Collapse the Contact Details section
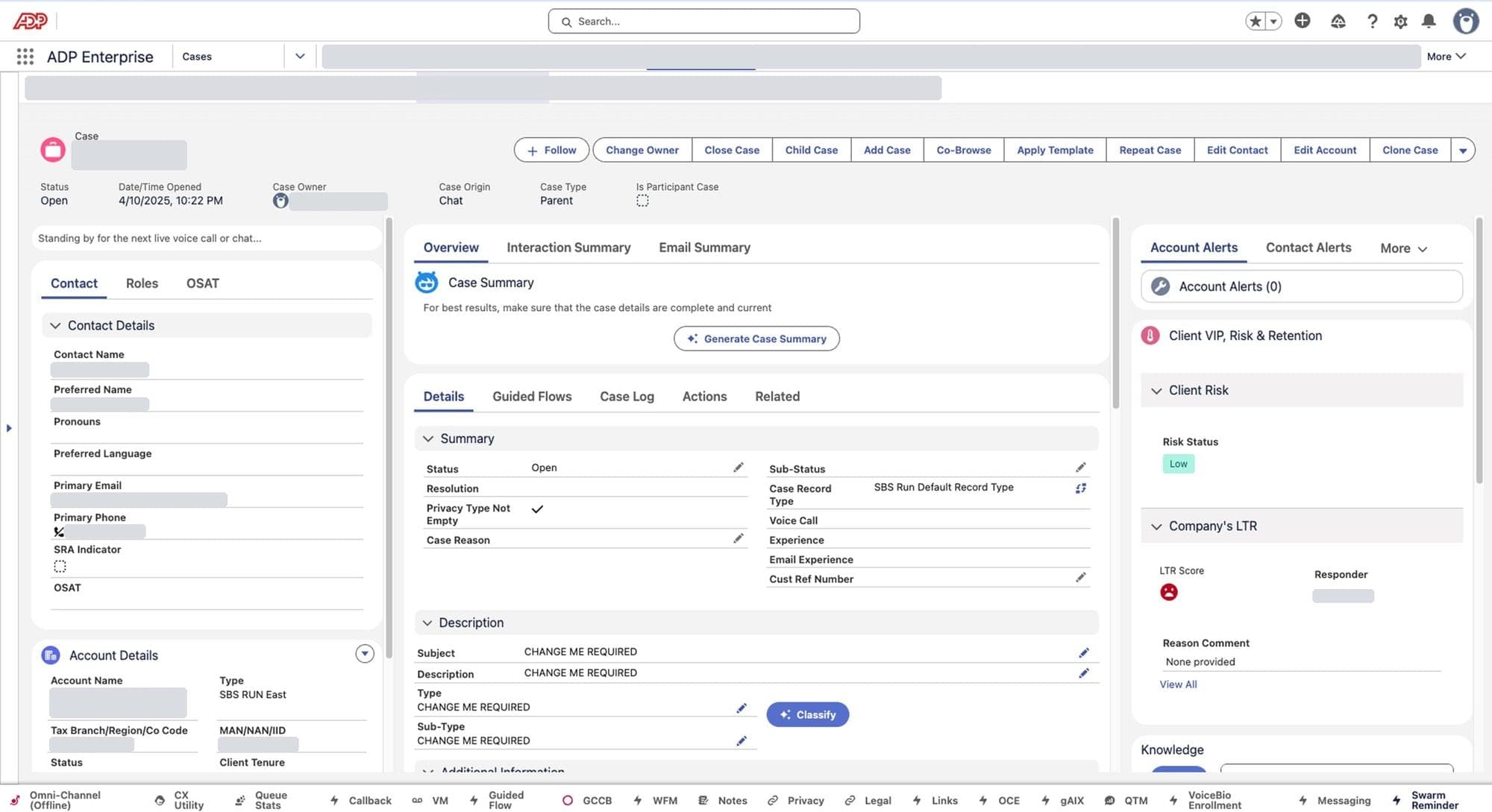This screenshot has width=1492, height=812. [55, 326]
